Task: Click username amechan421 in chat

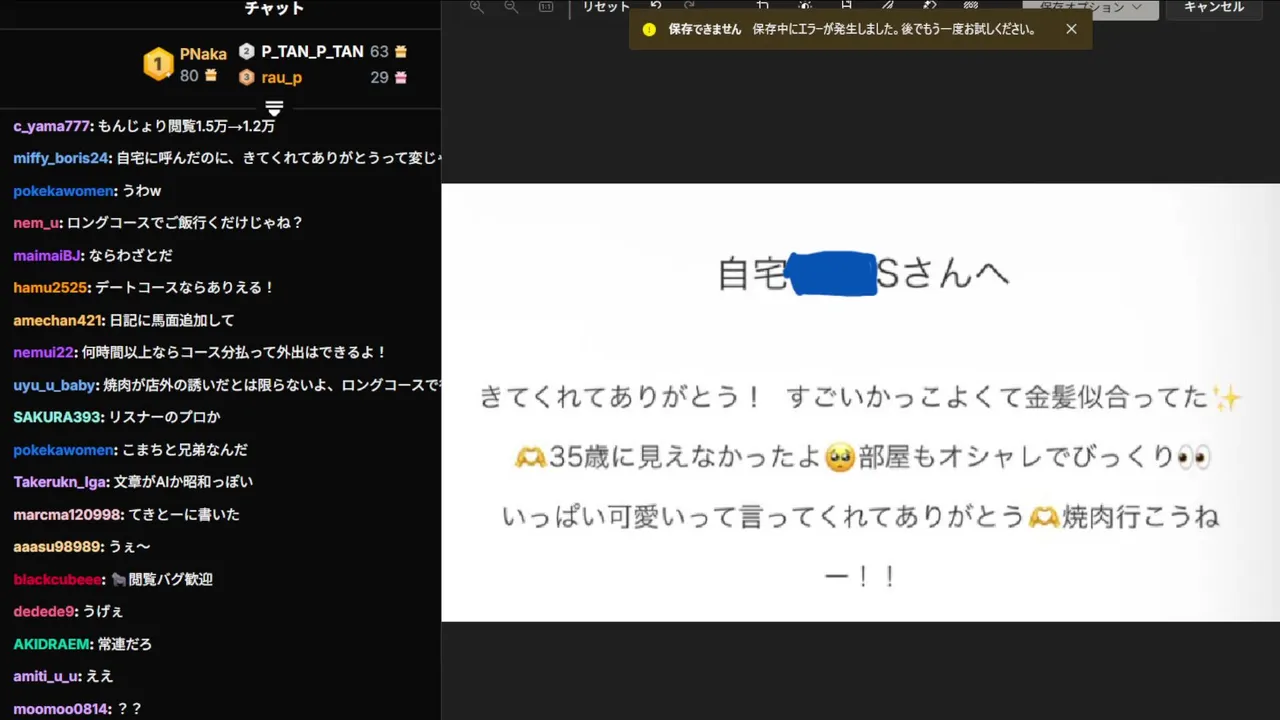Action: 58,320
